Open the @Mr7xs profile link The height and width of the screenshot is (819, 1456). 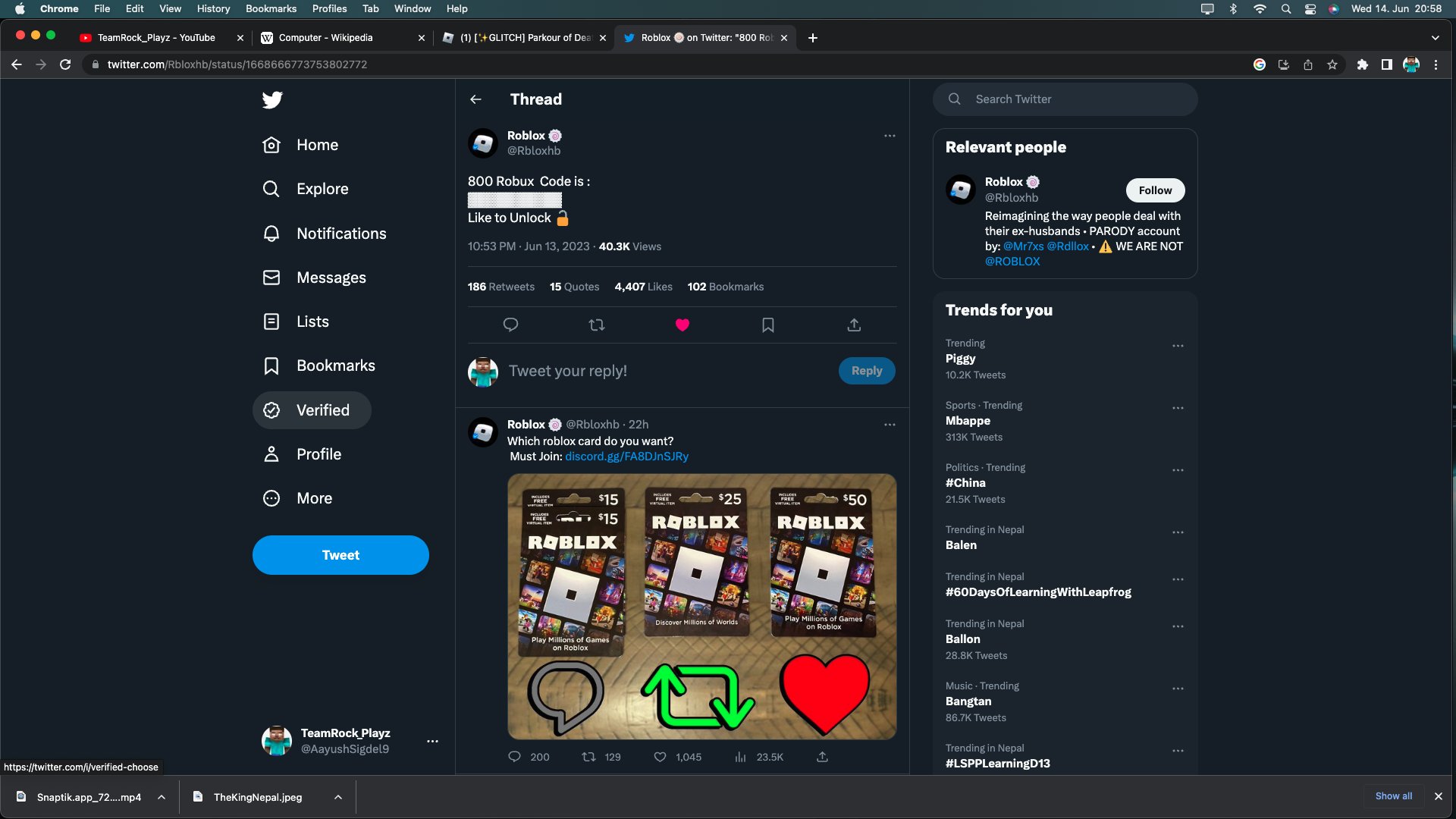(x=1023, y=246)
